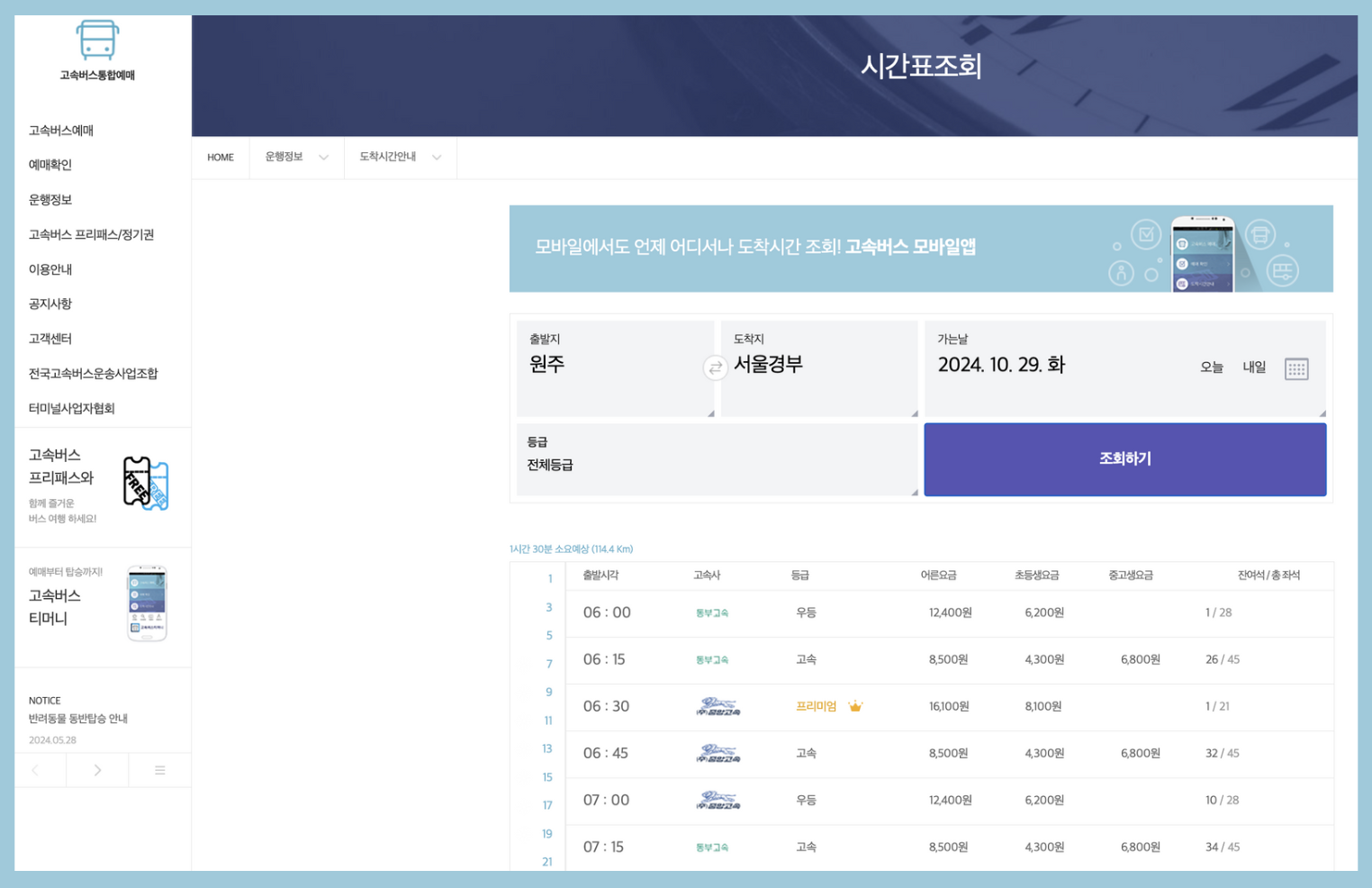Swap departure and arrival terminals
This screenshot has width=1372, height=888.
pyautogui.click(x=715, y=367)
